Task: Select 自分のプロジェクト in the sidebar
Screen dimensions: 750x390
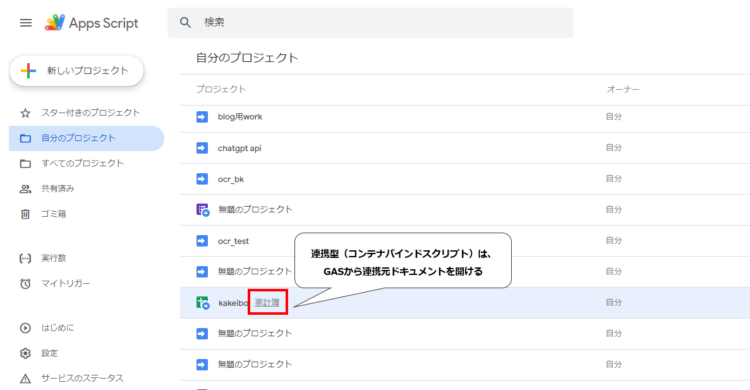Action: pyautogui.click(x=87, y=138)
